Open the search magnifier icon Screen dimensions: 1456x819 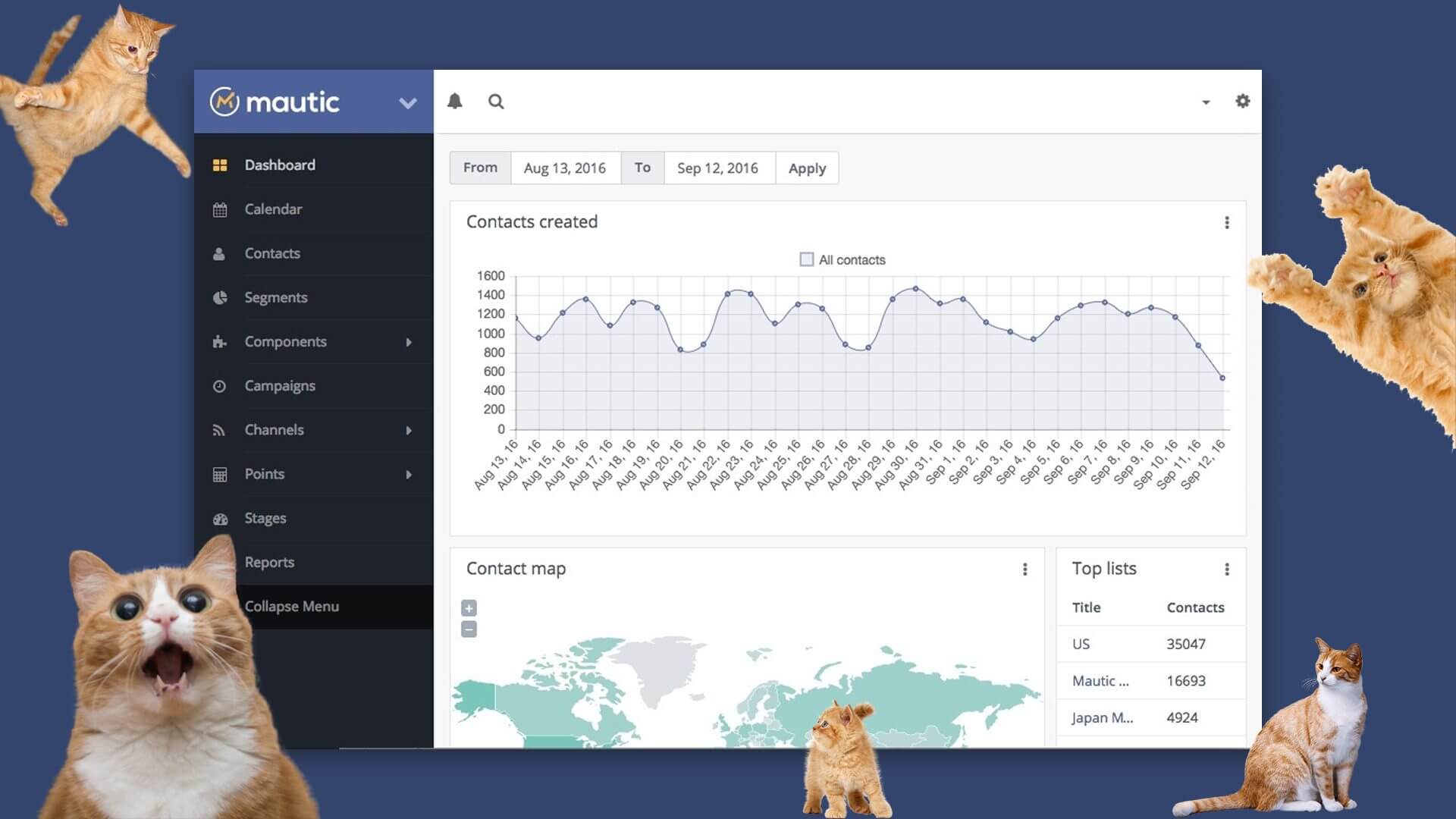click(x=496, y=101)
